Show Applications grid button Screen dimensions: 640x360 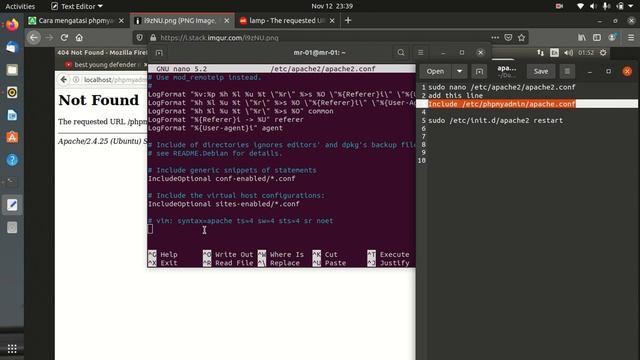click(x=12, y=349)
